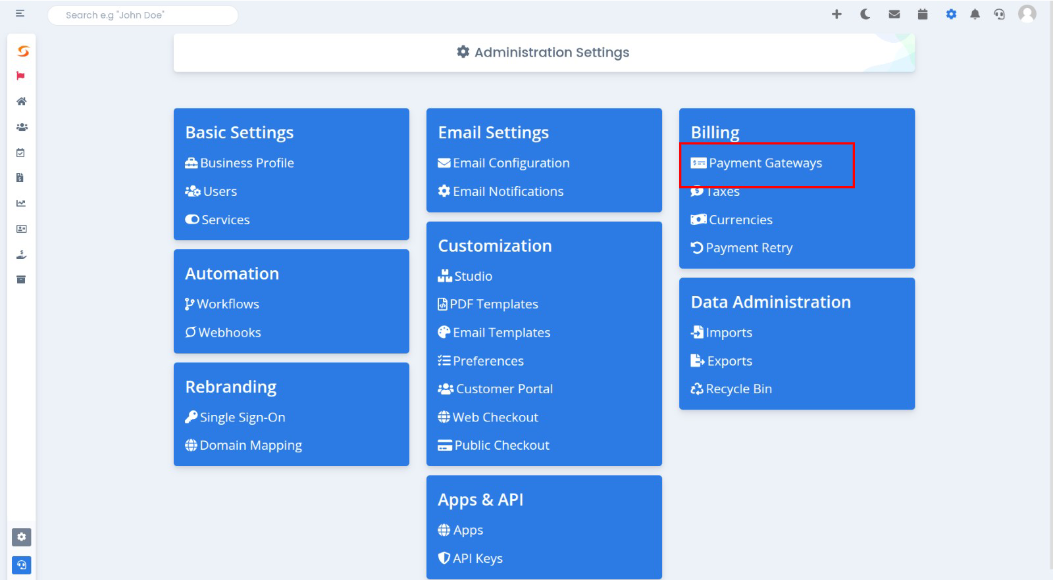
Task: Click the bottom sidebar gear button
Action: click(x=21, y=537)
